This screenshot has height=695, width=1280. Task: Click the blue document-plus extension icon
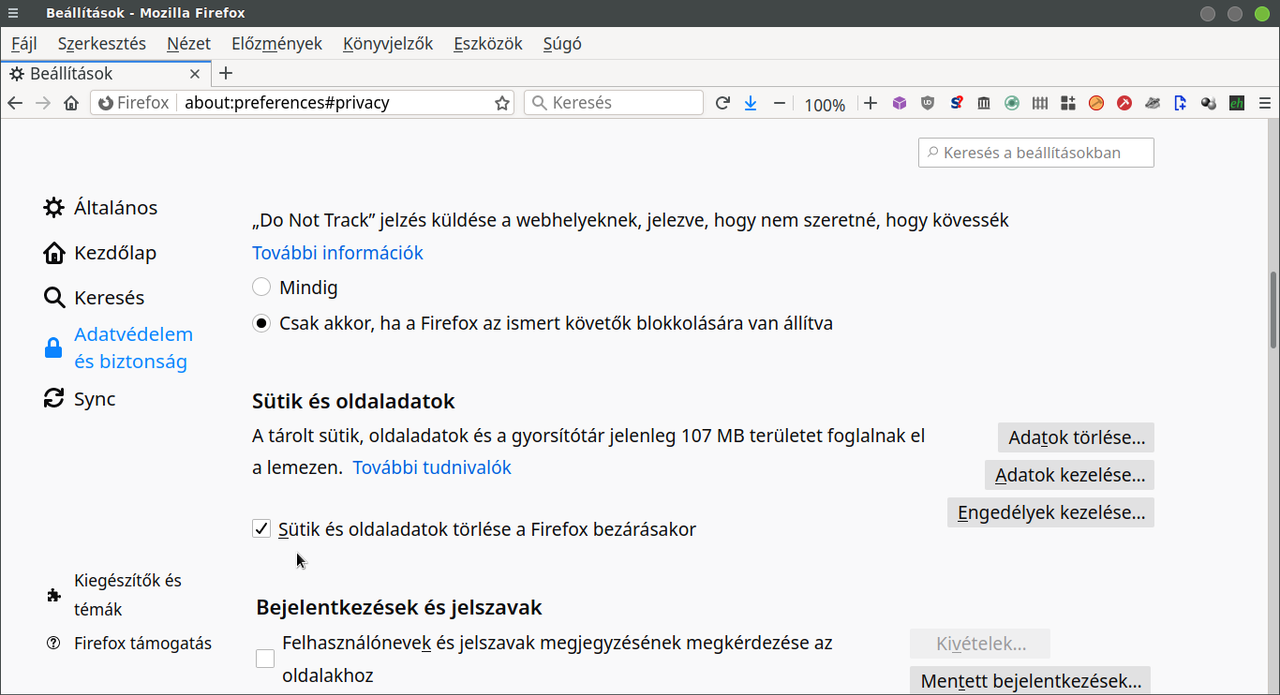click(x=1180, y=103)
